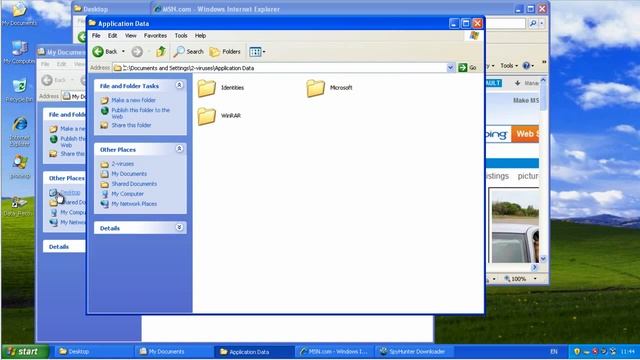
Task: Go to My Computer in Other Places
Action: coord(127,194)
